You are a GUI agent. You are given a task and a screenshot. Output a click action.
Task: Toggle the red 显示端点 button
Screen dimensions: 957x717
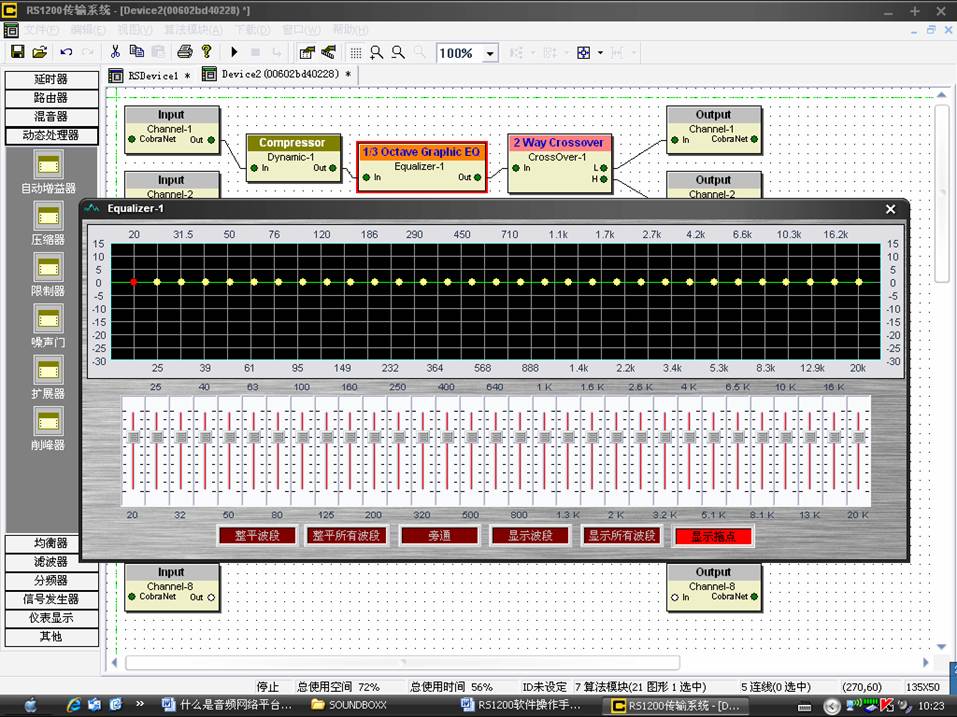pyautogui.click(x=712, y=536)
